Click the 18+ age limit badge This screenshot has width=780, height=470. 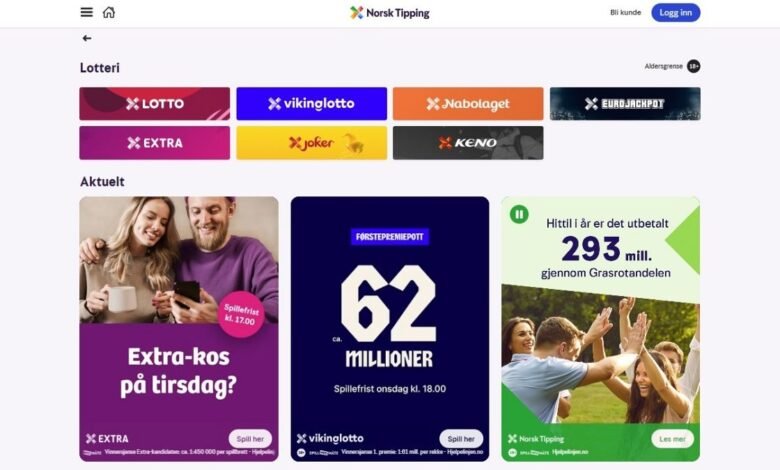(693, 66)
